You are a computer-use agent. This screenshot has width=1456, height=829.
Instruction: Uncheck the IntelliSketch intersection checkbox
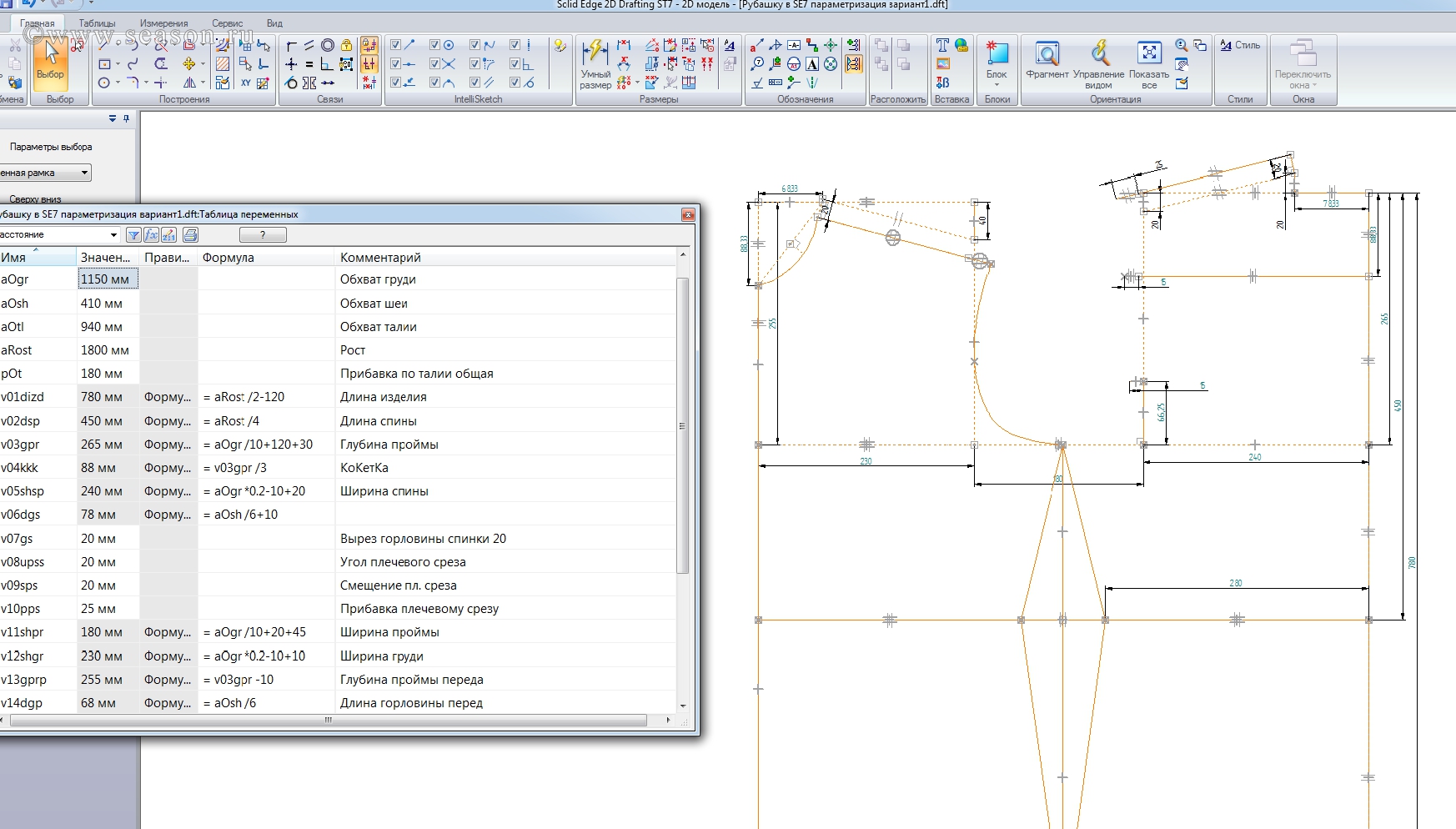click(x=434, y=63)
